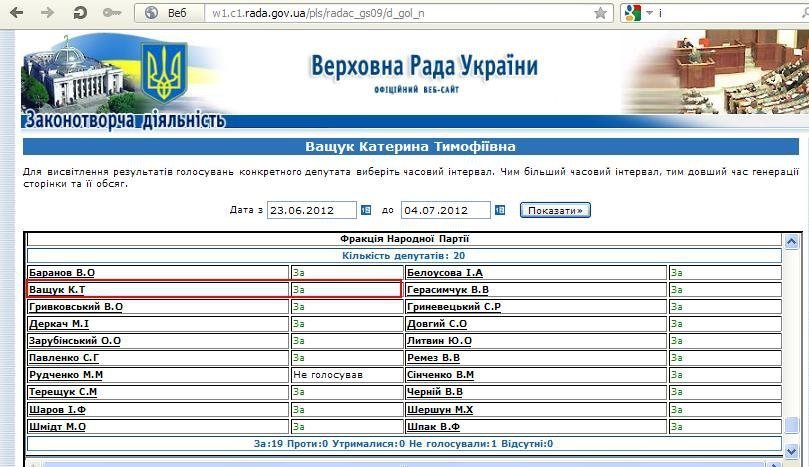The image size is (809, 467).
Task: Click the 'Веб' site badge in address bar
Action: 169,13
